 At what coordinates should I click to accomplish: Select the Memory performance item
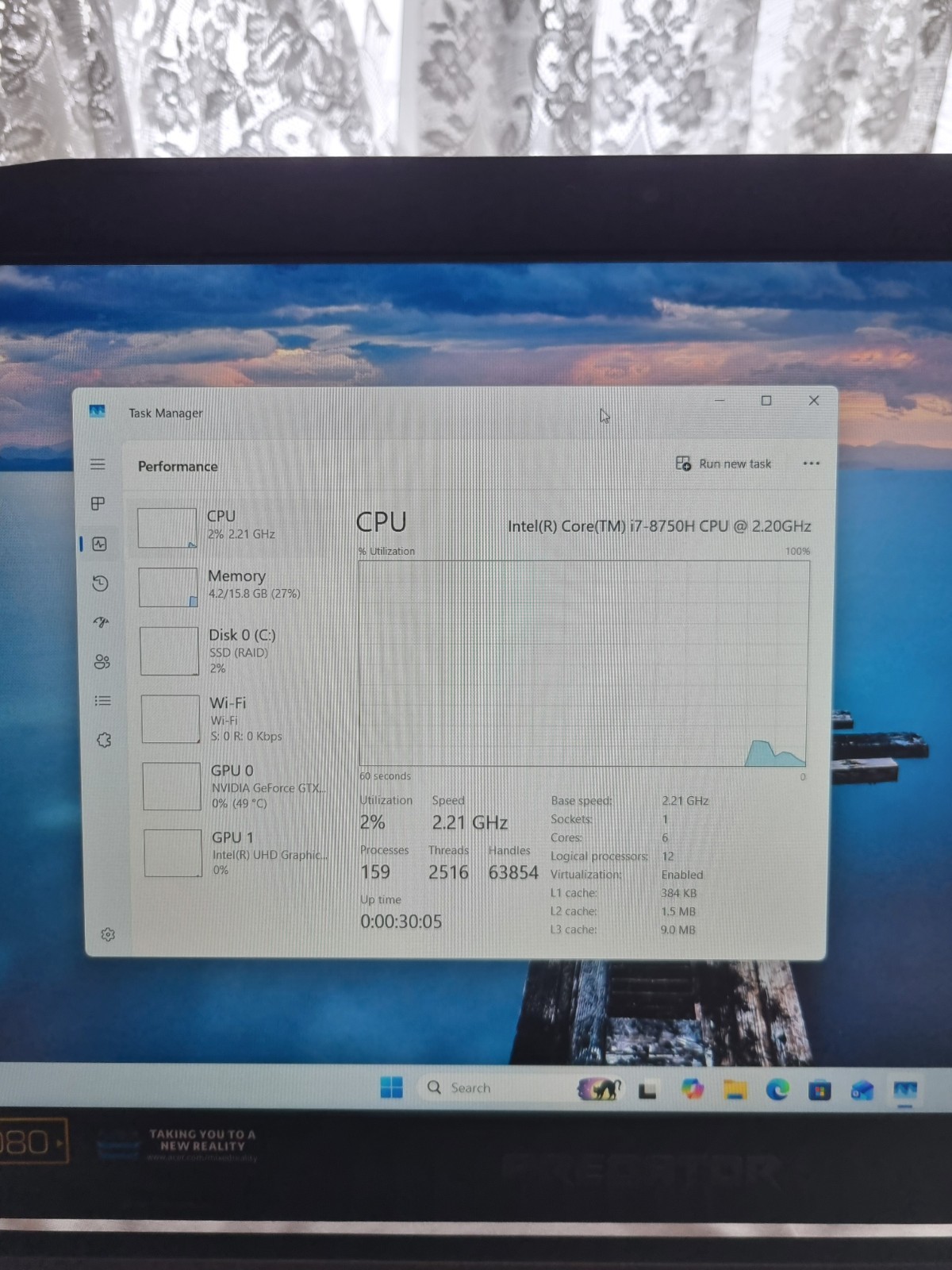point(236,586)
